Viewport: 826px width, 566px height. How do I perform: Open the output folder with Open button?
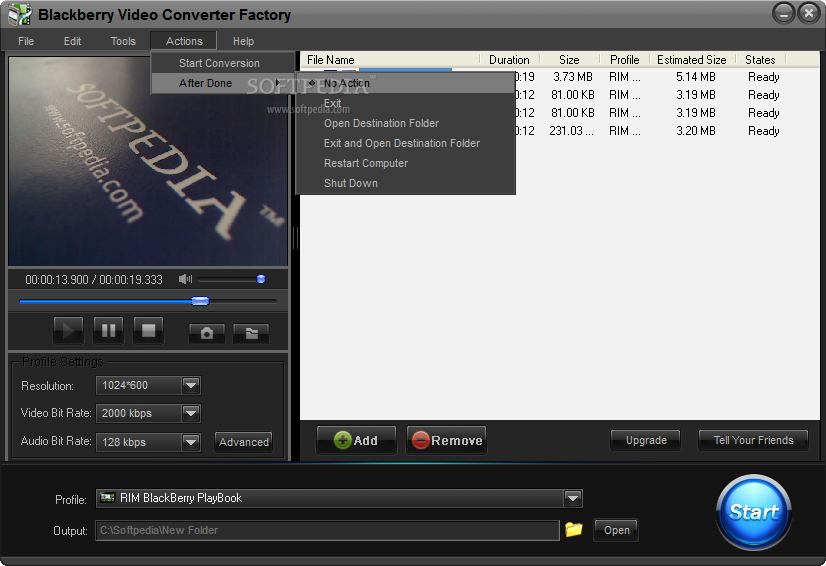616,530
